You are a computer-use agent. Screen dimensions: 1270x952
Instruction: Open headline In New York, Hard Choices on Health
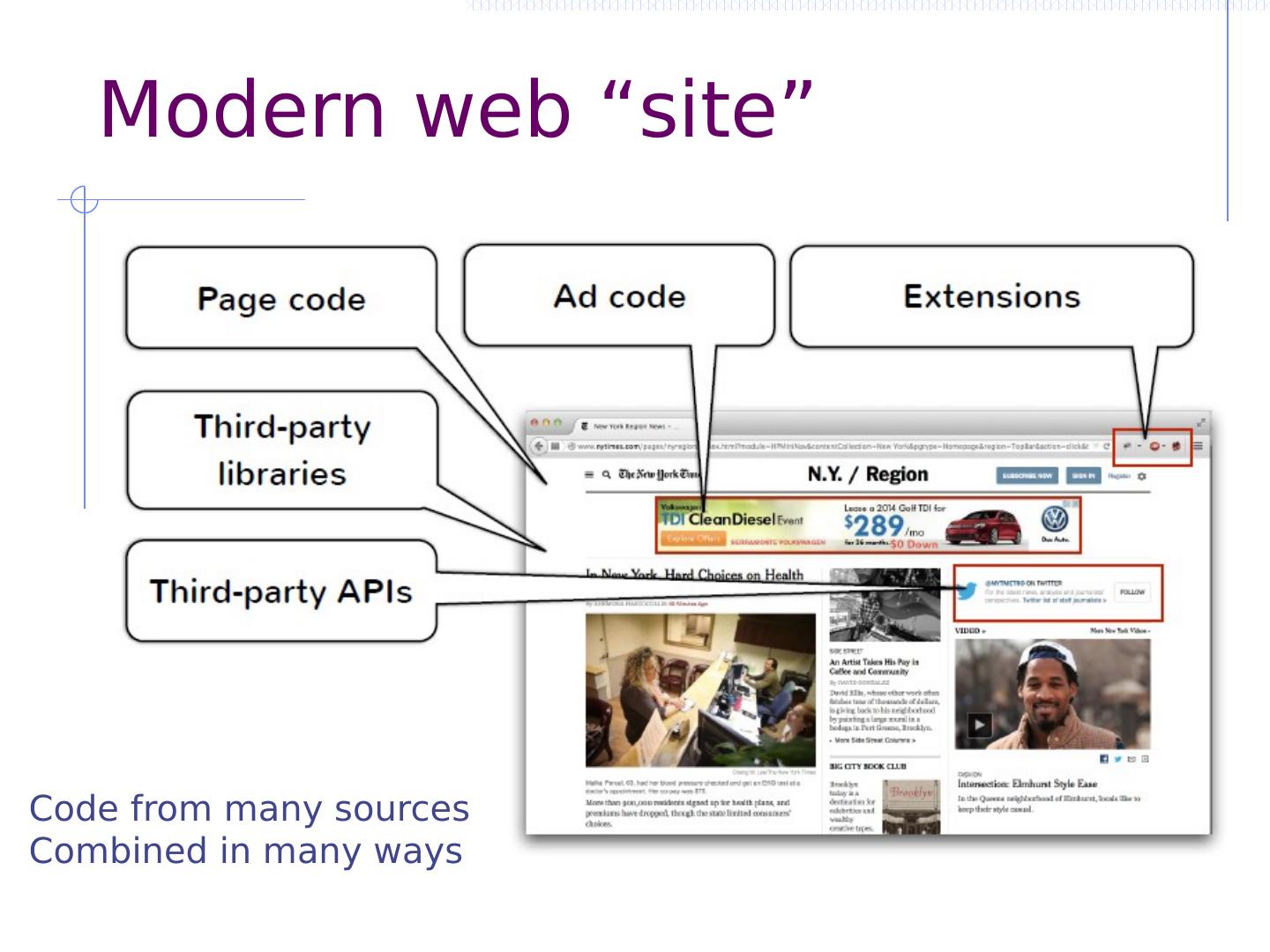coord(695,575)
